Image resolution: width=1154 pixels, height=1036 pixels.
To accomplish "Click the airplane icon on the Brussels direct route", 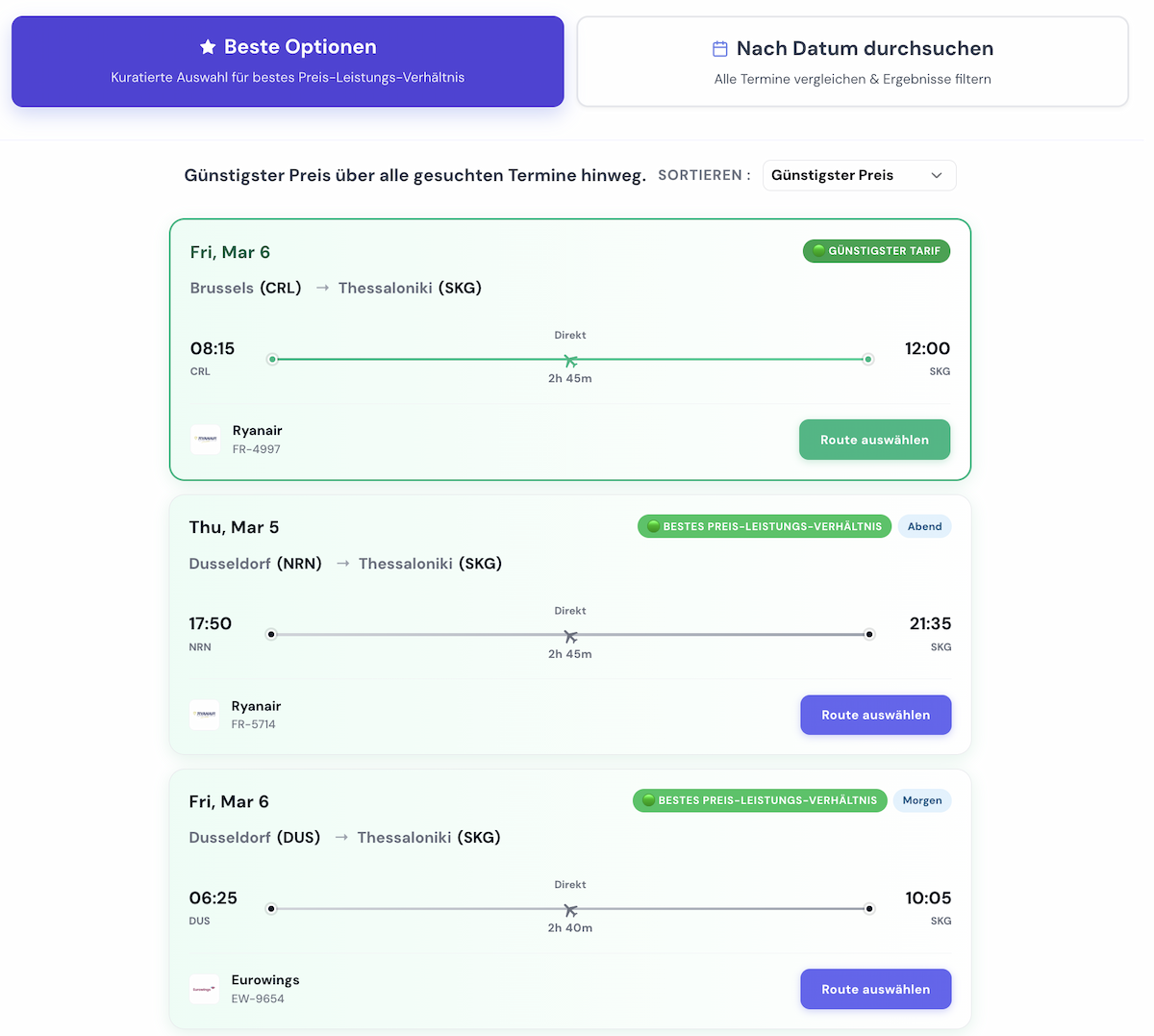I will tap(570, 359).
